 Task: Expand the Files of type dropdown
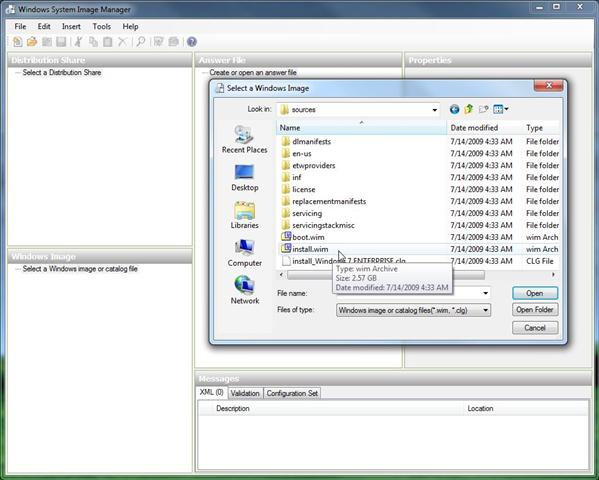[485, 310]
